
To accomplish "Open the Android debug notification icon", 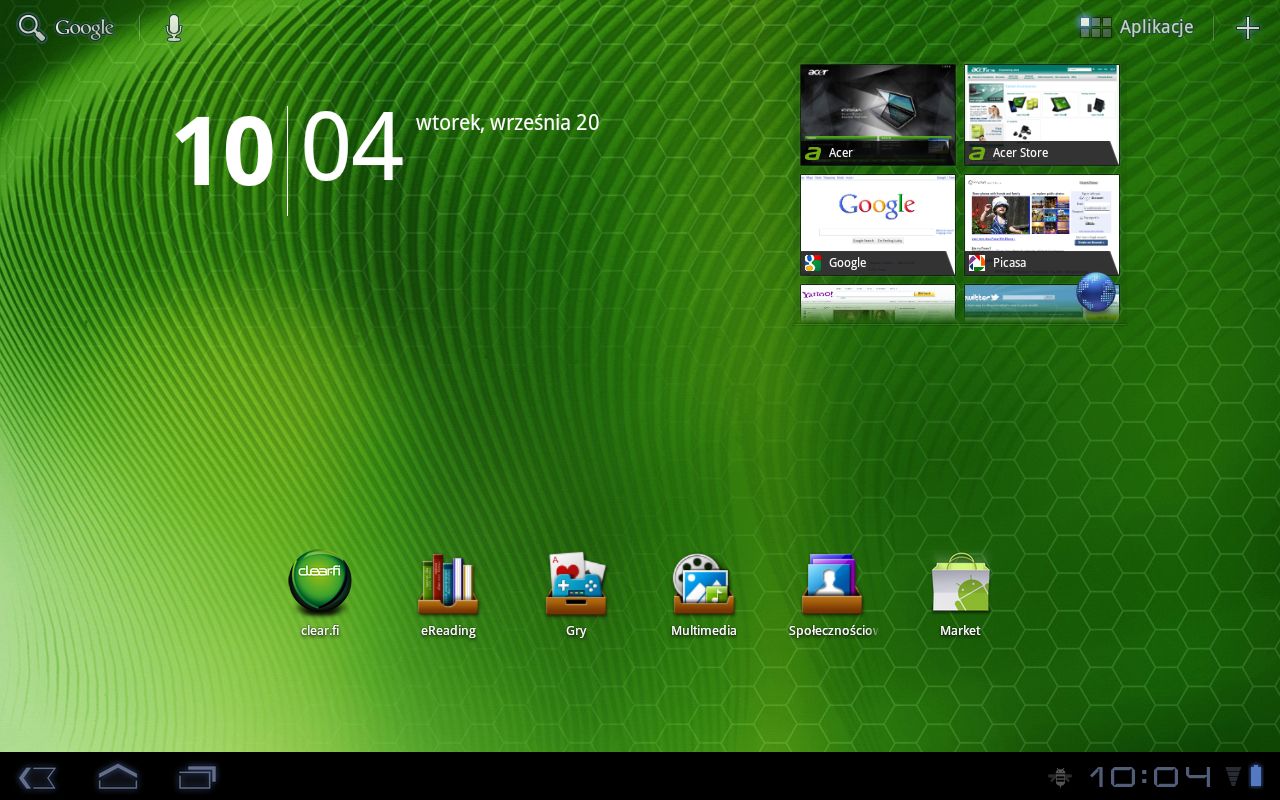I will point(1059,777).
